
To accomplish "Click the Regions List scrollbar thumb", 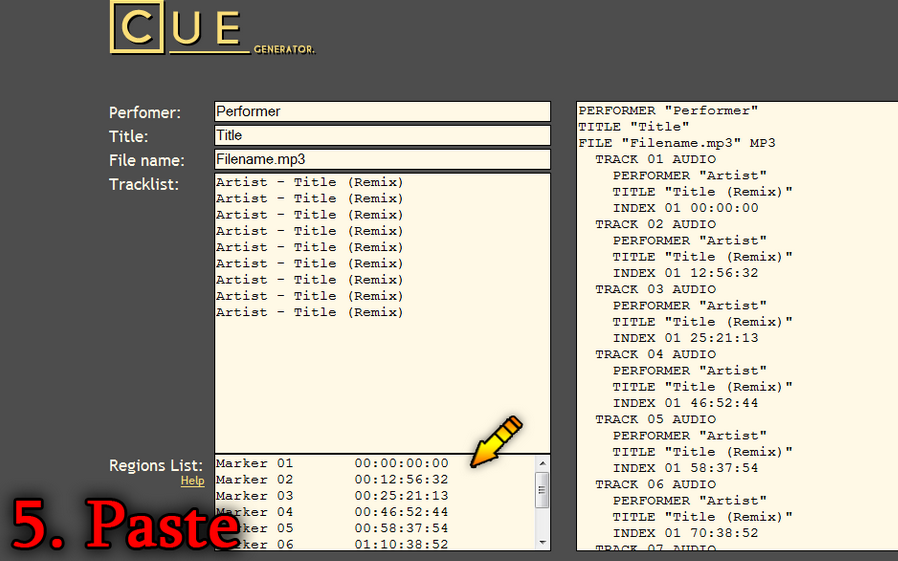I will [x=543, y=490].
